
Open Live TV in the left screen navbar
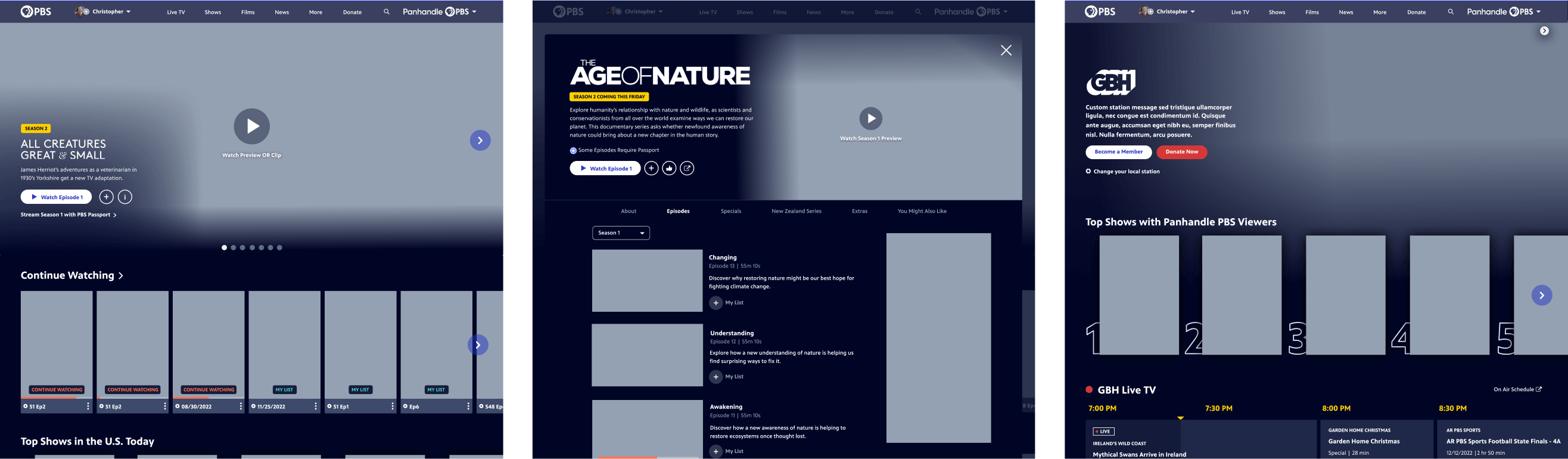click(x=176, y=12)
